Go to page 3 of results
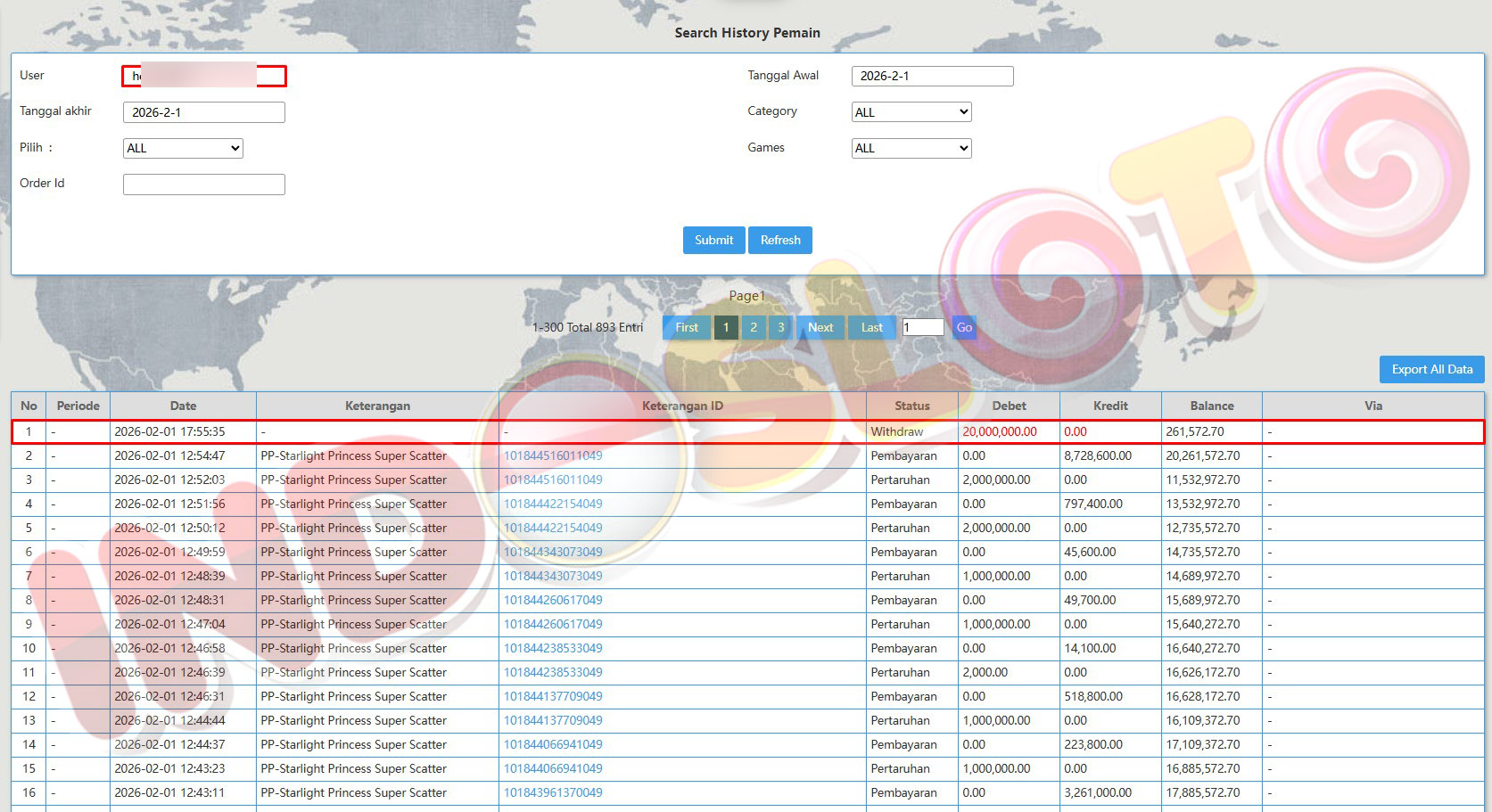Viewport: 1492px width, 812px height. tap(781, 327)
